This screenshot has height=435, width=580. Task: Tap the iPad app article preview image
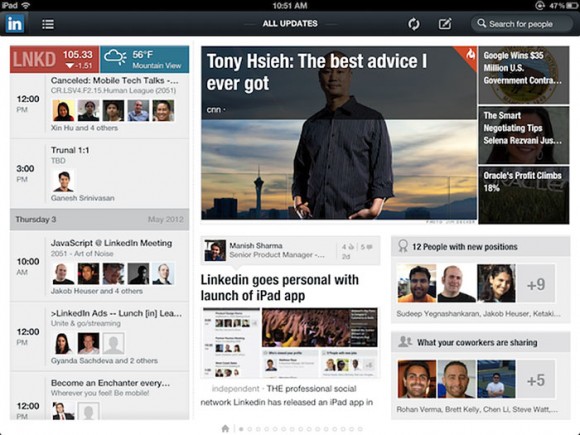[290, 343]
